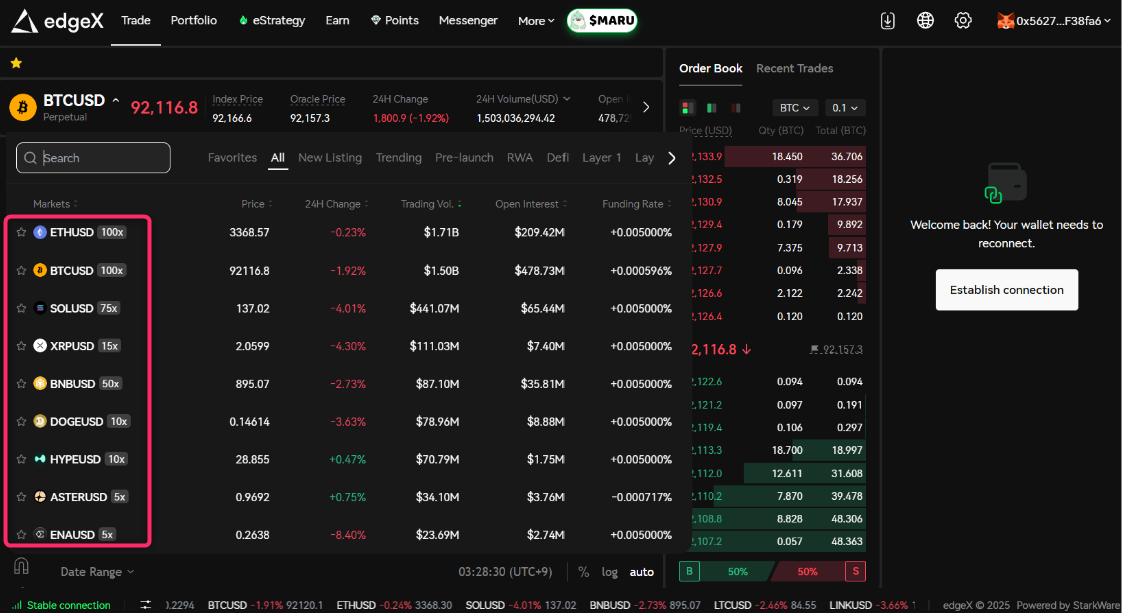This screenshot has width=1122, height=613.
Task: Open the 0.1 price grouping dropdown
Action: coord(844,108)
